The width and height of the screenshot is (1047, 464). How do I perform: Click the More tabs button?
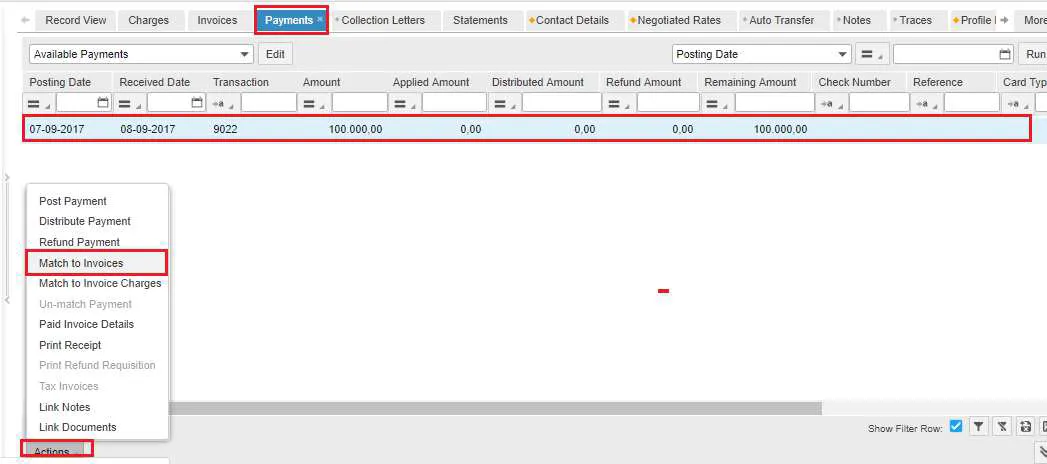[x=1031, y=20]
